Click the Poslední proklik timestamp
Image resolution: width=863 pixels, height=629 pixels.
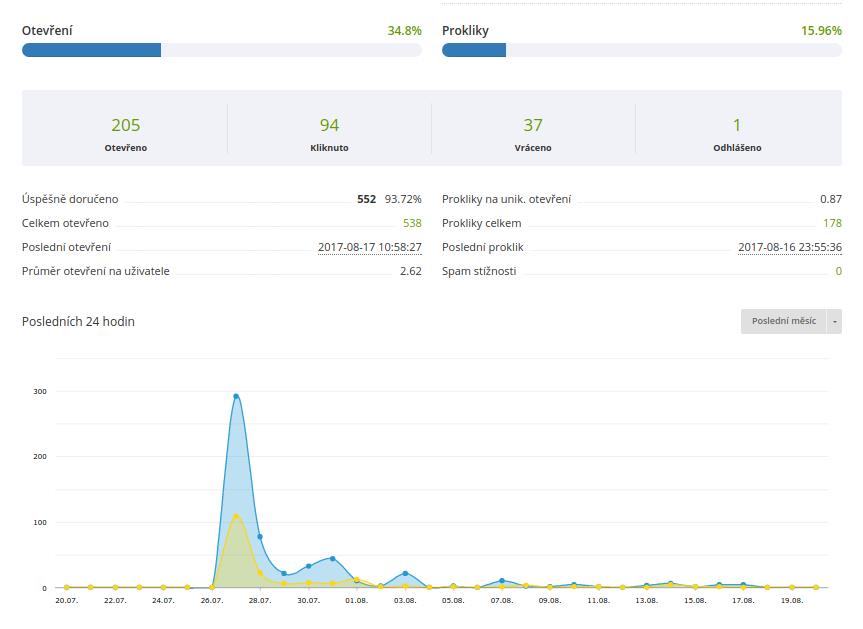click(789, 247)
